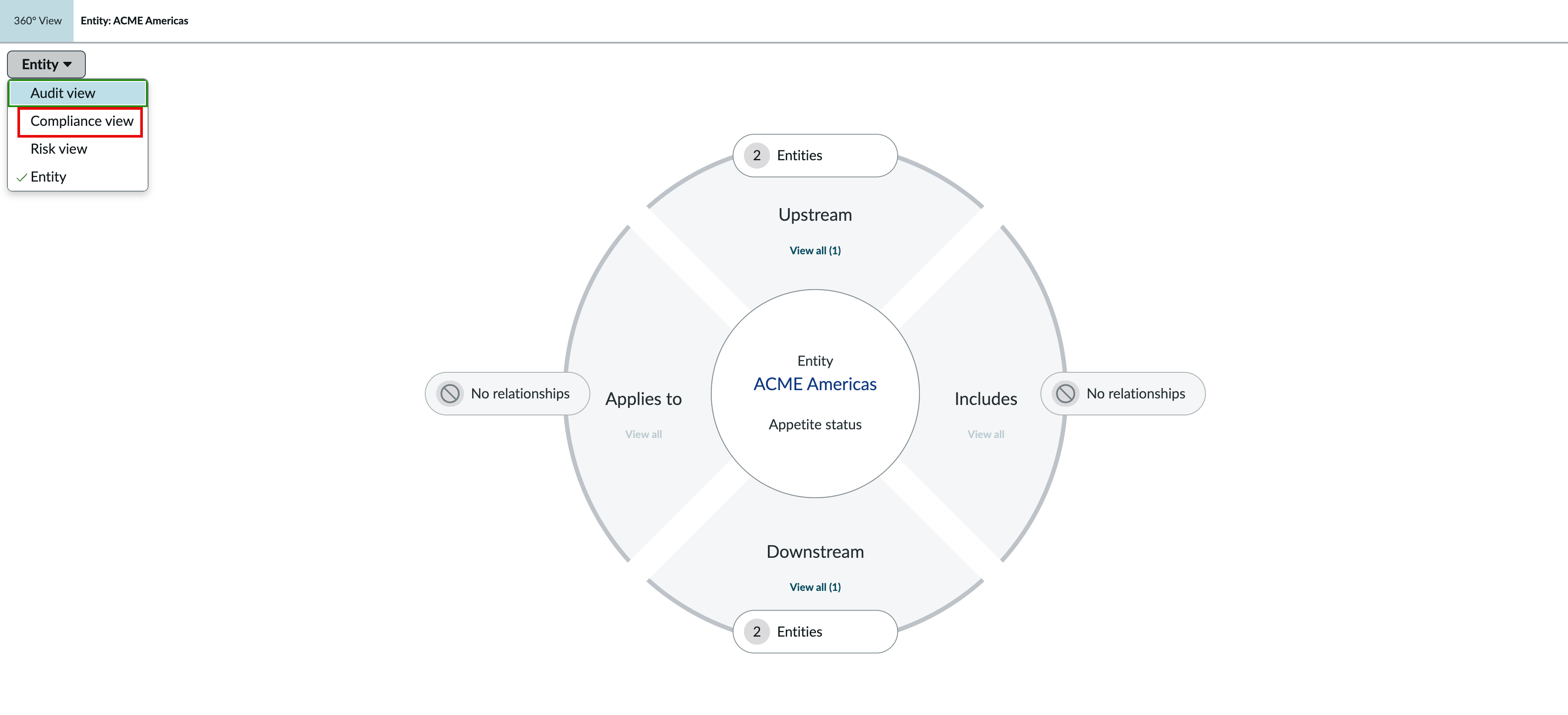Select the Includes segment heading
The height and width of the screenshot is (715, 1568).
[986, 399]
